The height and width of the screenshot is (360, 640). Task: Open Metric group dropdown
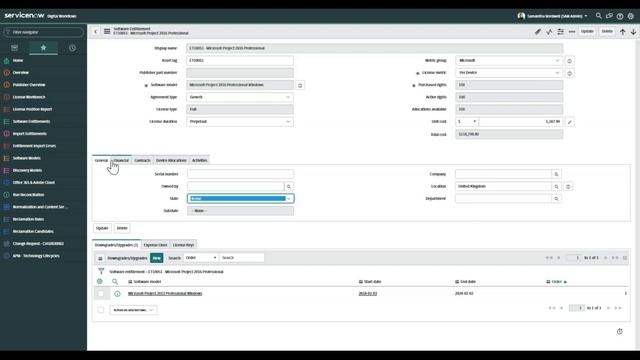click(509, 60)
